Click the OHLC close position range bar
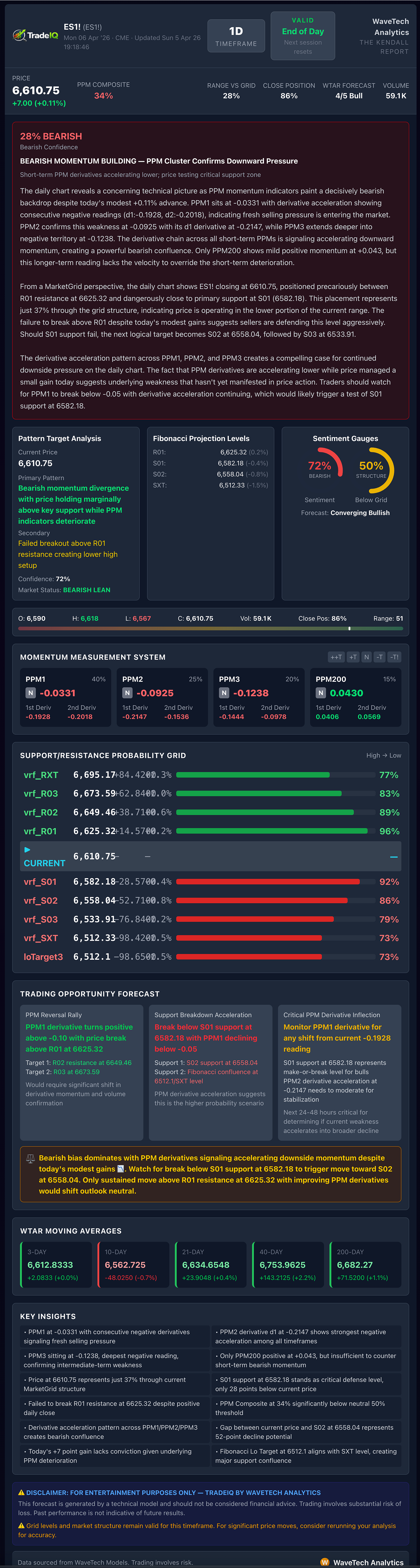Image resolution: width=420 pixels, height=1568 pixels. pyautogui.click(x=210, y=628)
